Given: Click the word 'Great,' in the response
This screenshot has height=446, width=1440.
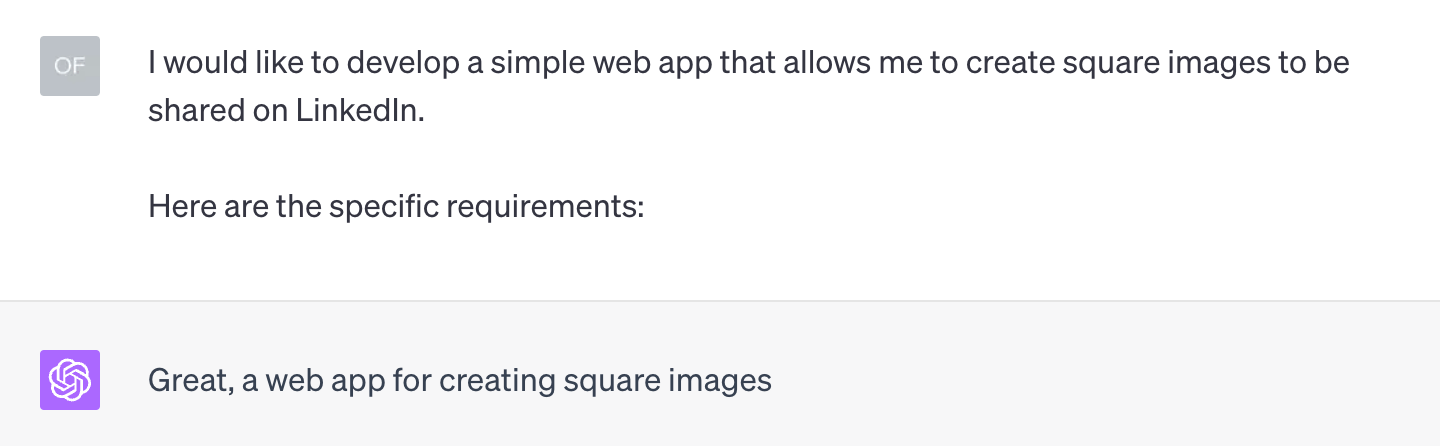Looking at the screenshot, I should [x=190, y=381].
